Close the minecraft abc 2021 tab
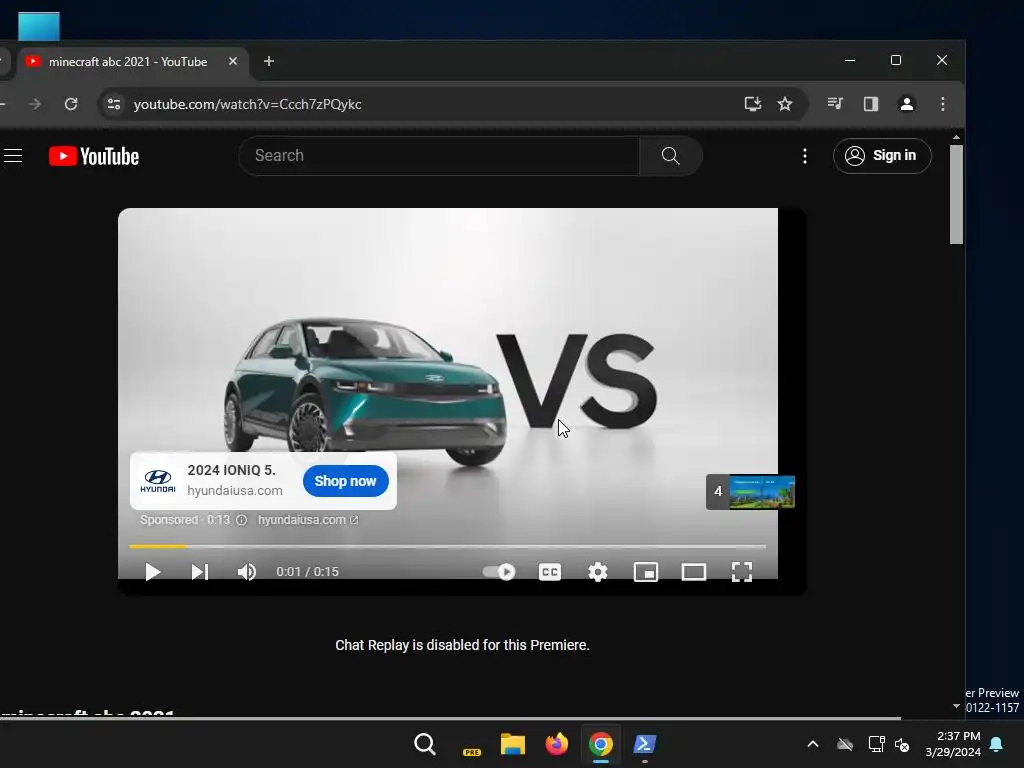The height and width of the screenshot is (768, 1024). coord(233,61)
